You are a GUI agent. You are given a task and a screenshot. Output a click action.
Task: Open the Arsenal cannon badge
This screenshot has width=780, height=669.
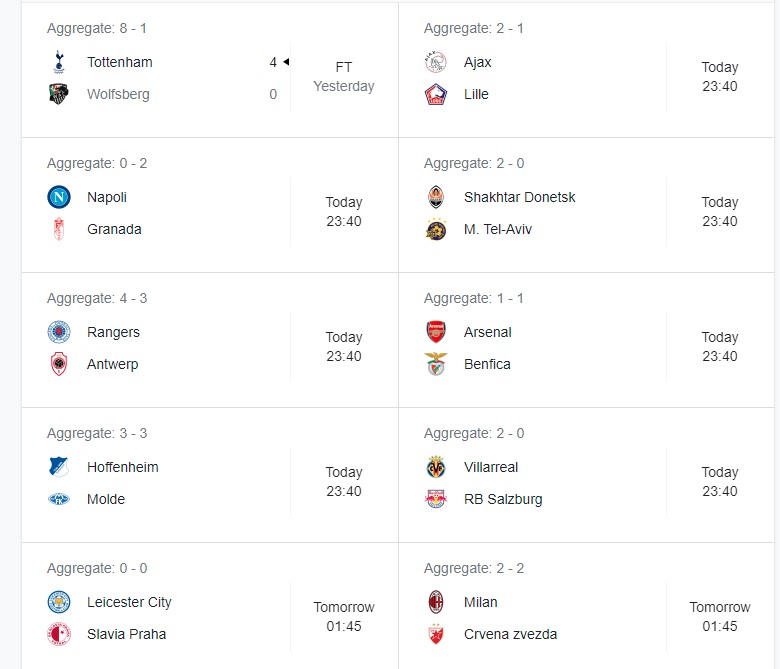tap(436, 332)
